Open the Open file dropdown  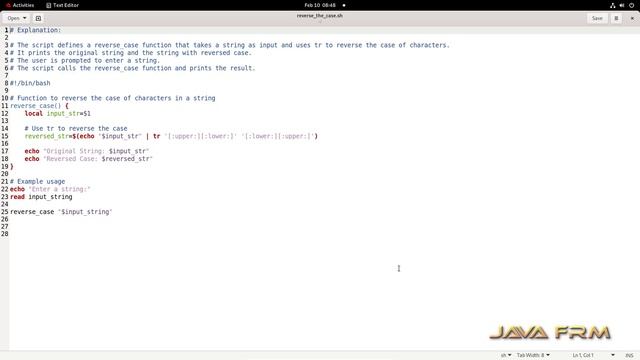[16, 18]
